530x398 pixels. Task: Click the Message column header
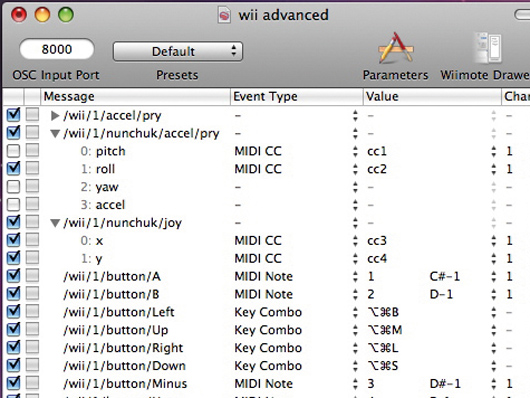[136, 97]
